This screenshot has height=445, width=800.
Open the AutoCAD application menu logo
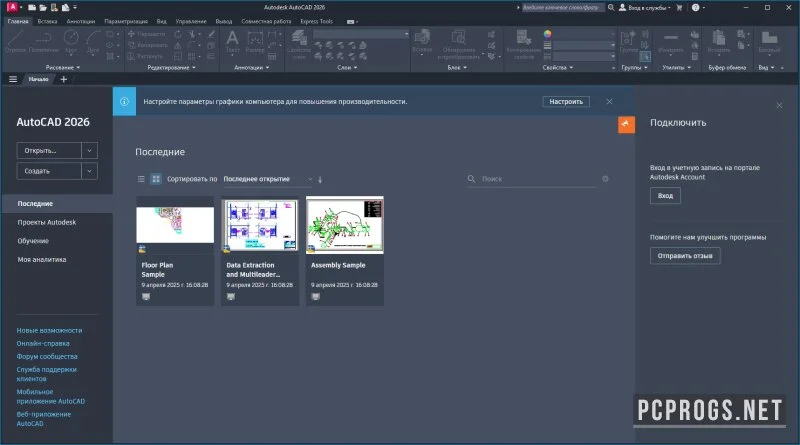pos(12,7)
